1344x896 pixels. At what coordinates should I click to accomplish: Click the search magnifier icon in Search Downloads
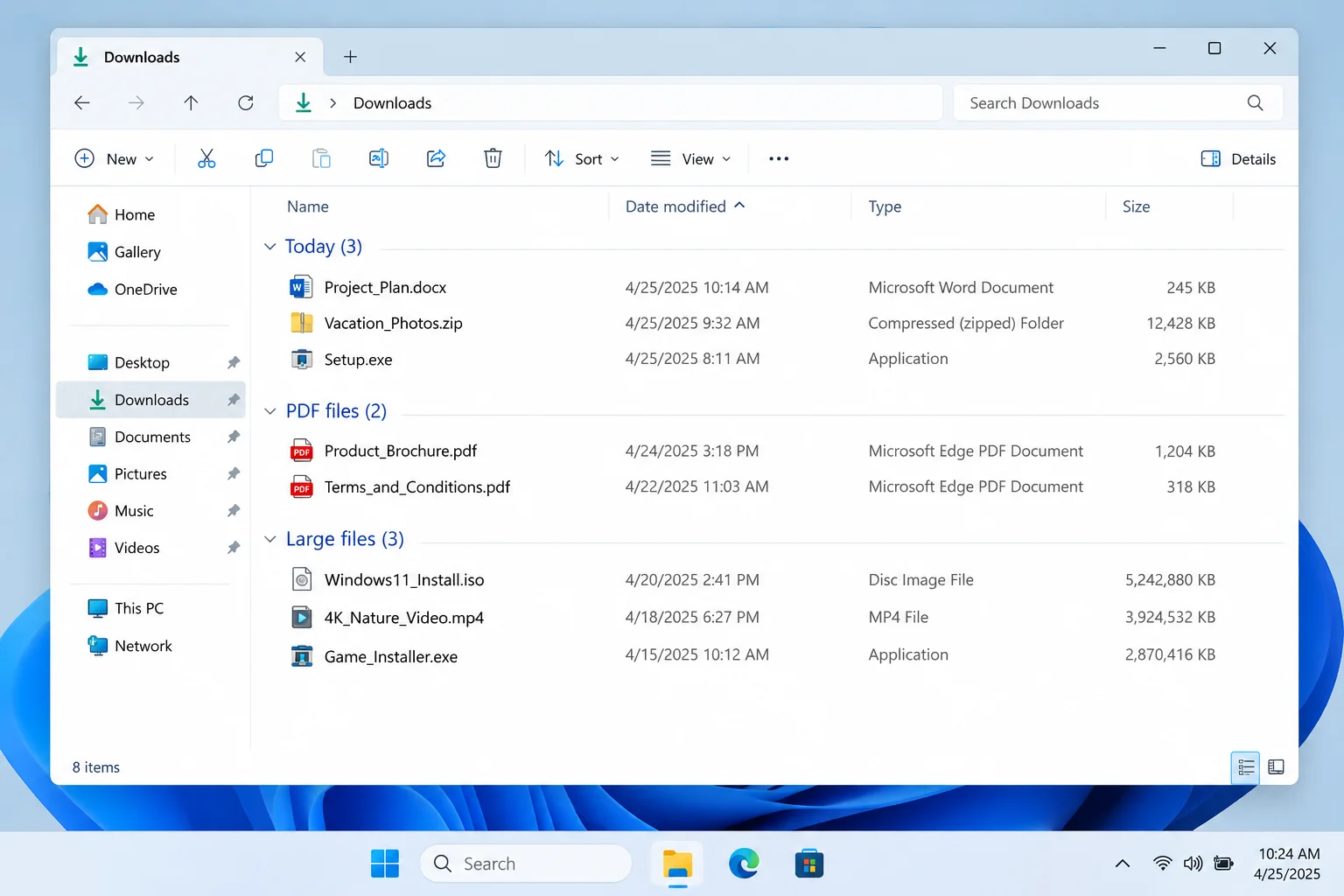pos(1255,103)
